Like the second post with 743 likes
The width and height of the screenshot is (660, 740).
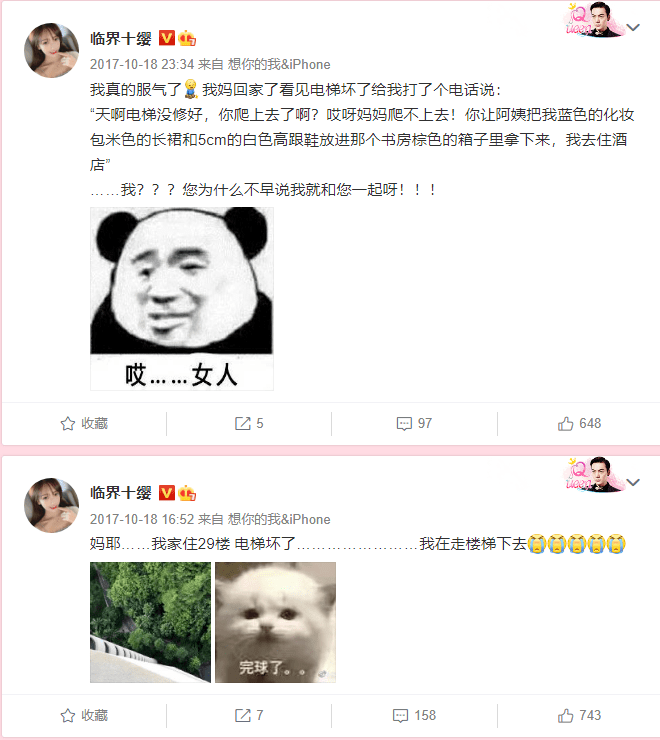coord(579,715)
